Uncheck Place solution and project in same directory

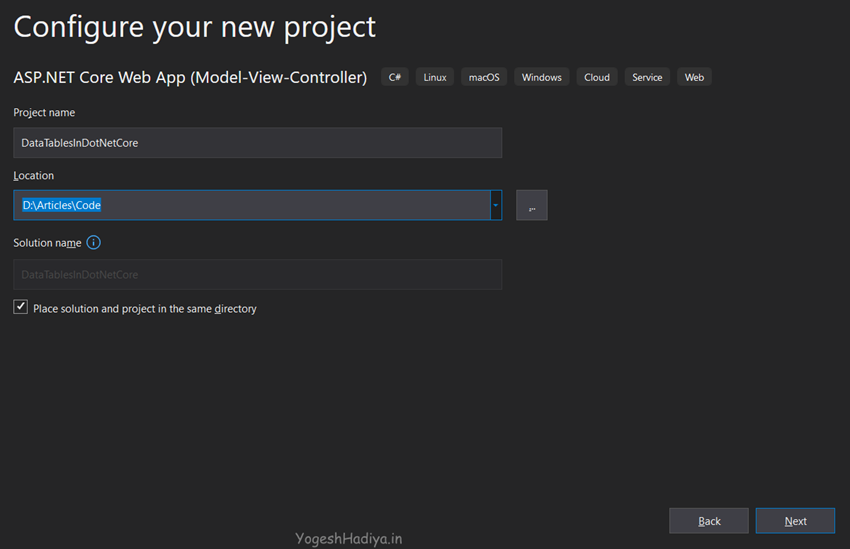[x=21, y=308]
